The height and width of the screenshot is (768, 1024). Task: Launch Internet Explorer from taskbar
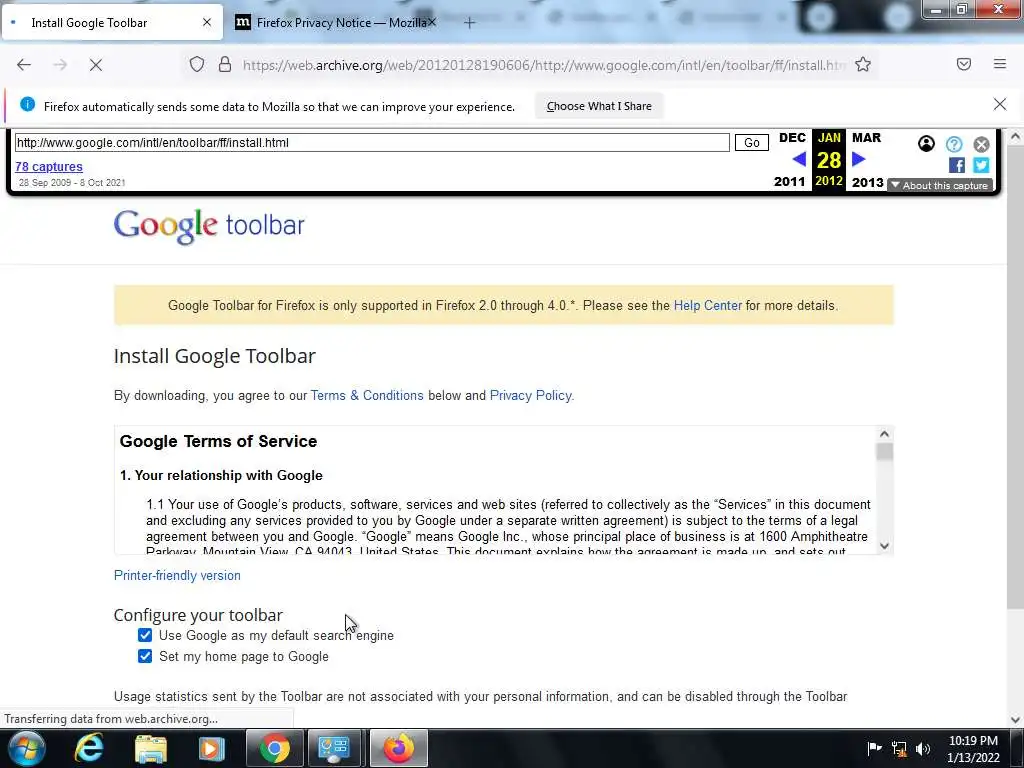(89, 748)
